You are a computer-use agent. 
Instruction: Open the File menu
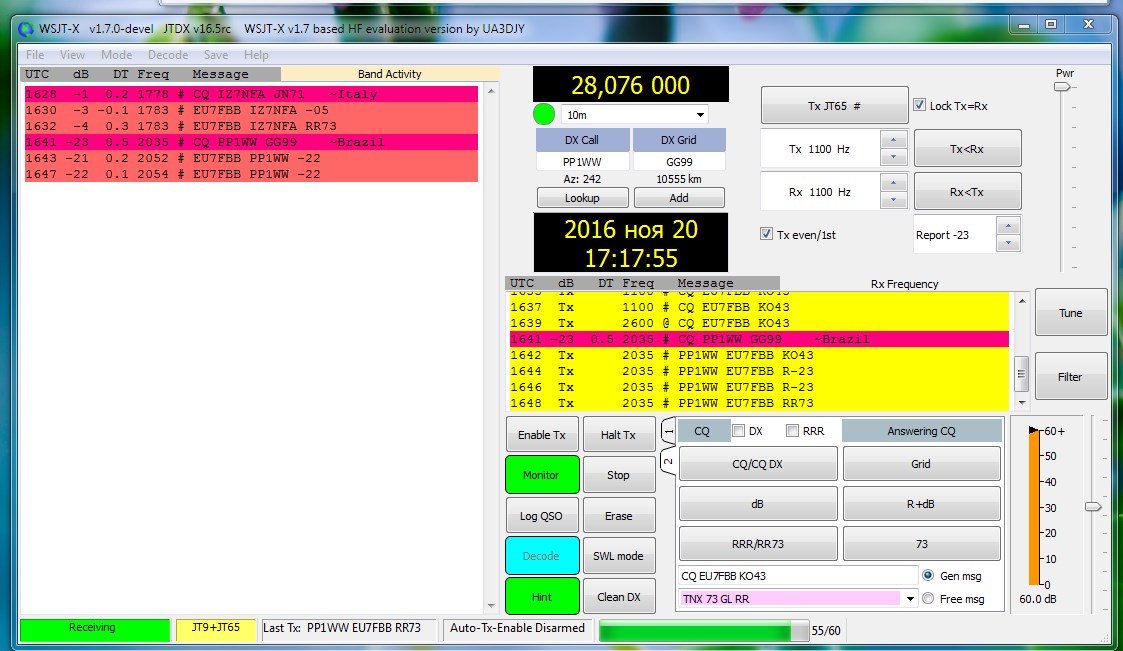pos(35,54)
